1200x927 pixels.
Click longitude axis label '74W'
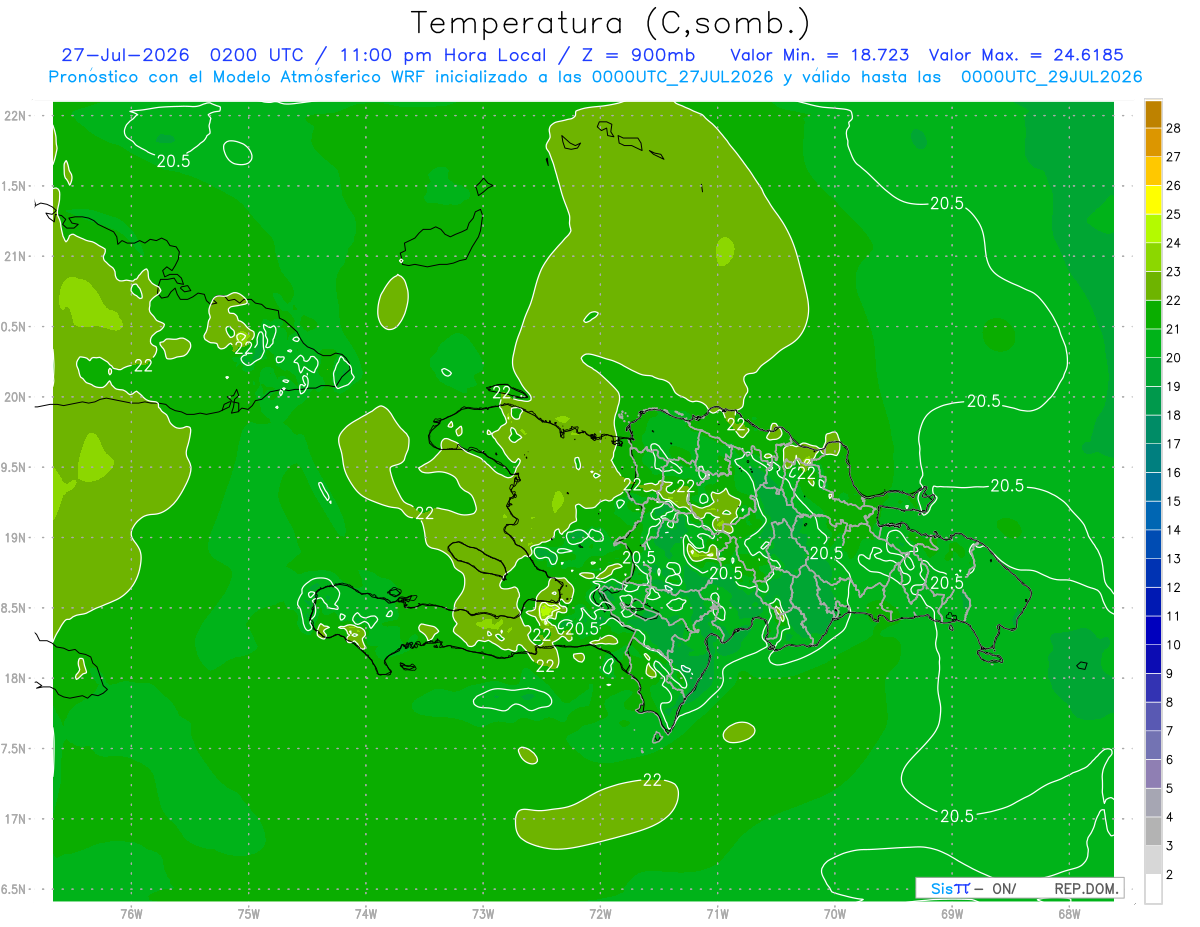pyautogui.click(x=366, y=914)
